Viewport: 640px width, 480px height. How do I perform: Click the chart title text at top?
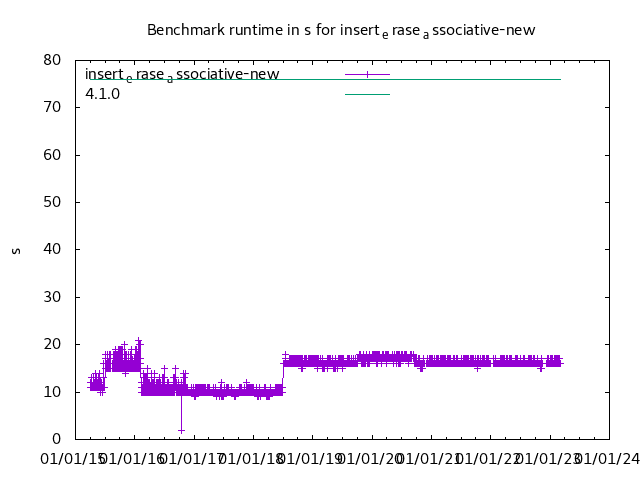coord(341,30)
